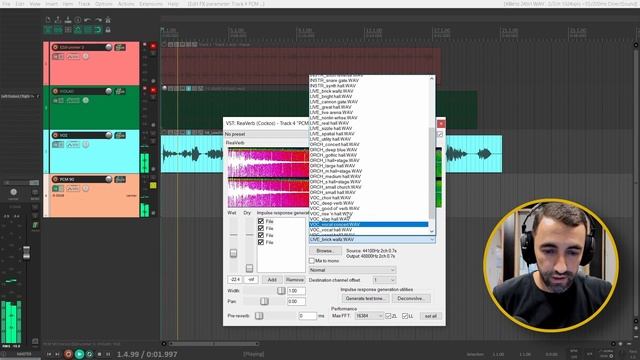Image resolution: width=640 pixels, height=360 pixels.
Task: Click the Open project toolbar icon
Action: point(58,20)
